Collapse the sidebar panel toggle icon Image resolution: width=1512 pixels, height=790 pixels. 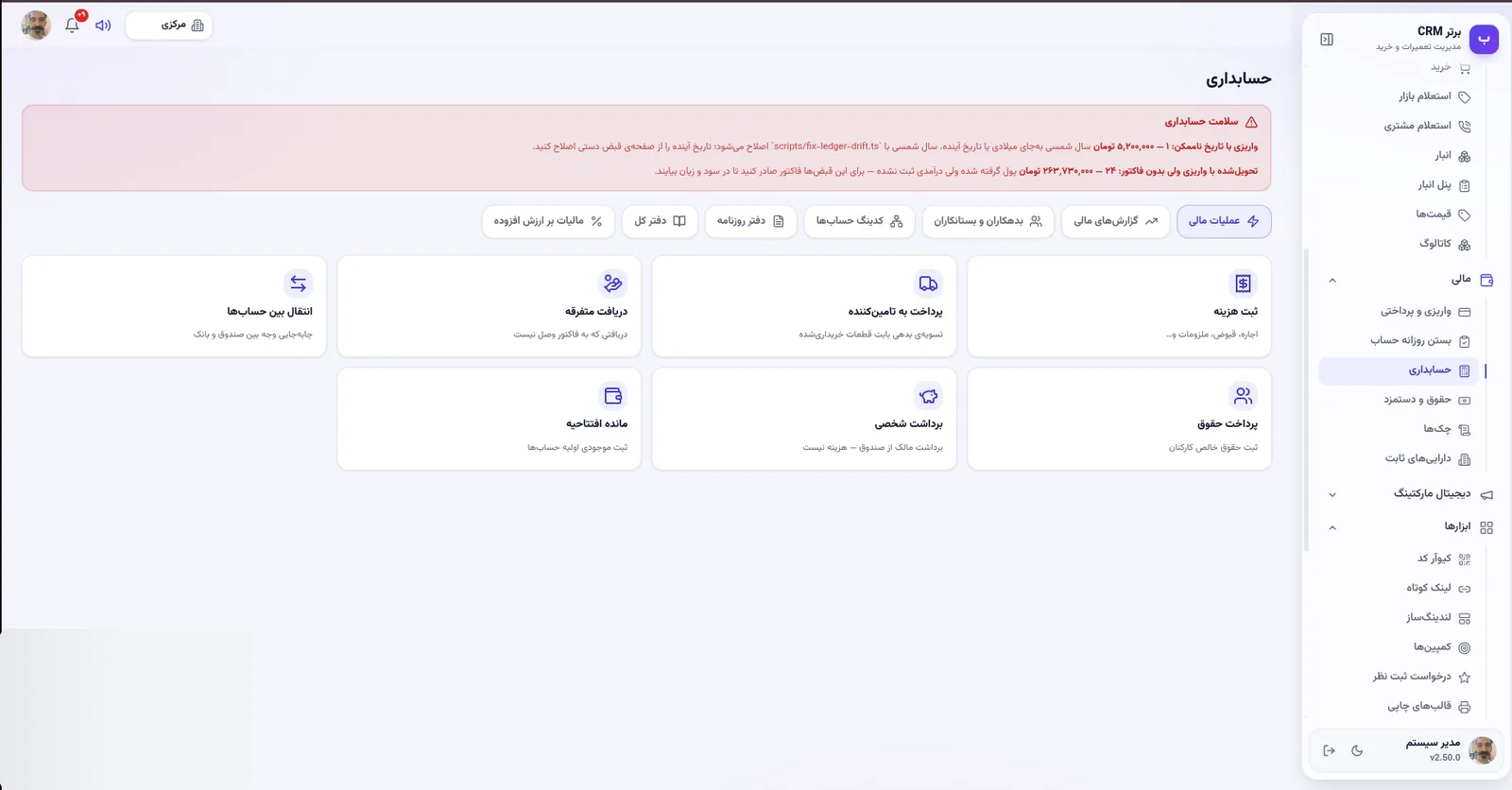[1327, 40]
